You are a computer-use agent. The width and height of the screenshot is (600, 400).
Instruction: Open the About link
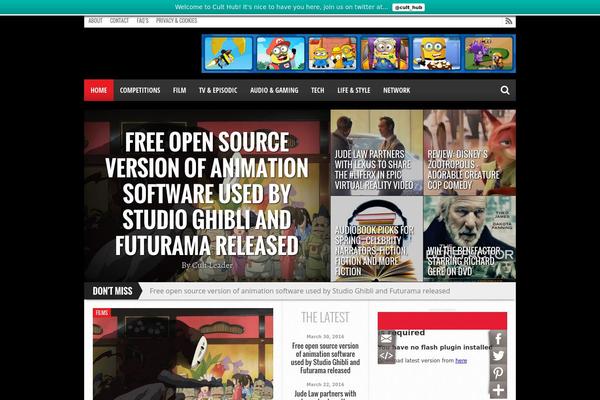(x=95, y=21)
